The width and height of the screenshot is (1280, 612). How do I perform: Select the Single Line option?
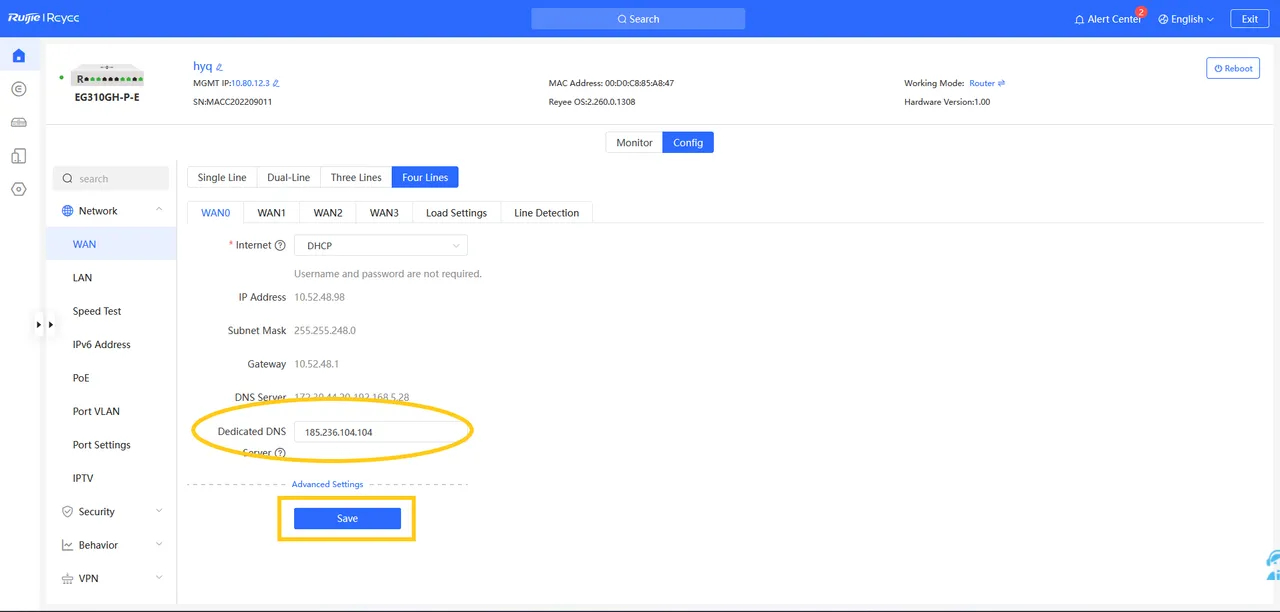coord(222,177)
